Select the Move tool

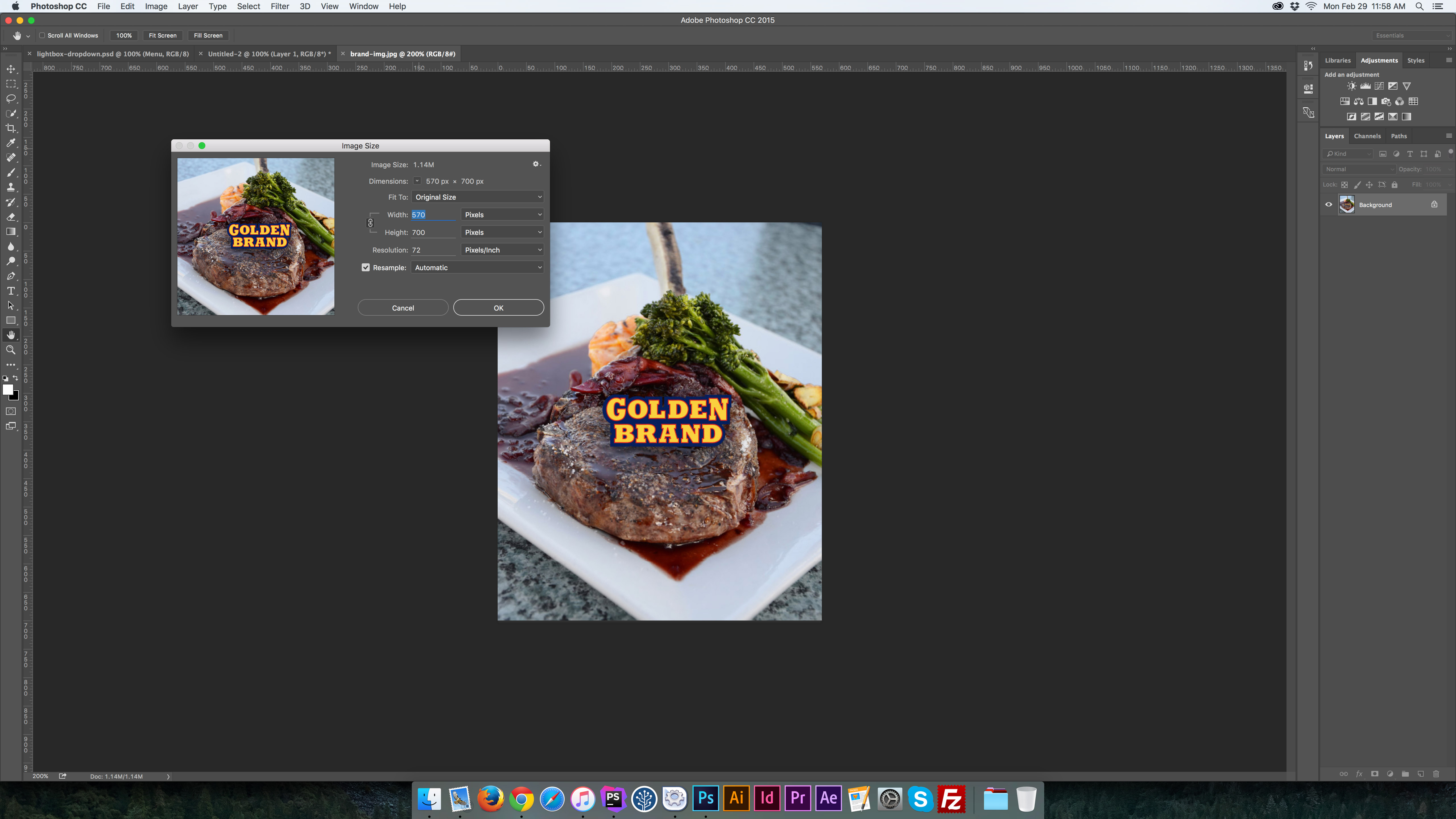(11, 69)
